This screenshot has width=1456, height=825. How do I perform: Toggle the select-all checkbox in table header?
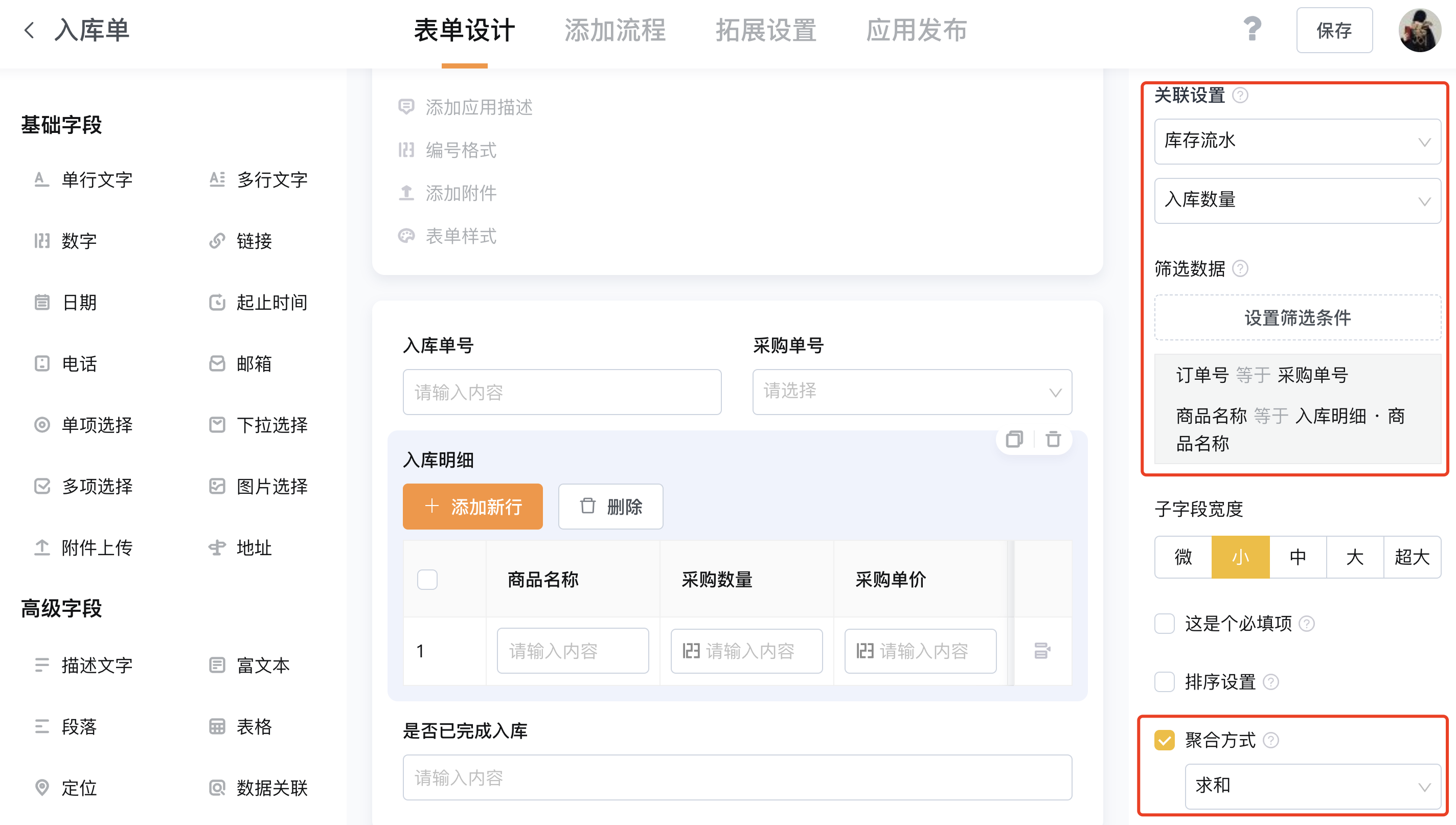pyautogui.click(x=427, y=580)
